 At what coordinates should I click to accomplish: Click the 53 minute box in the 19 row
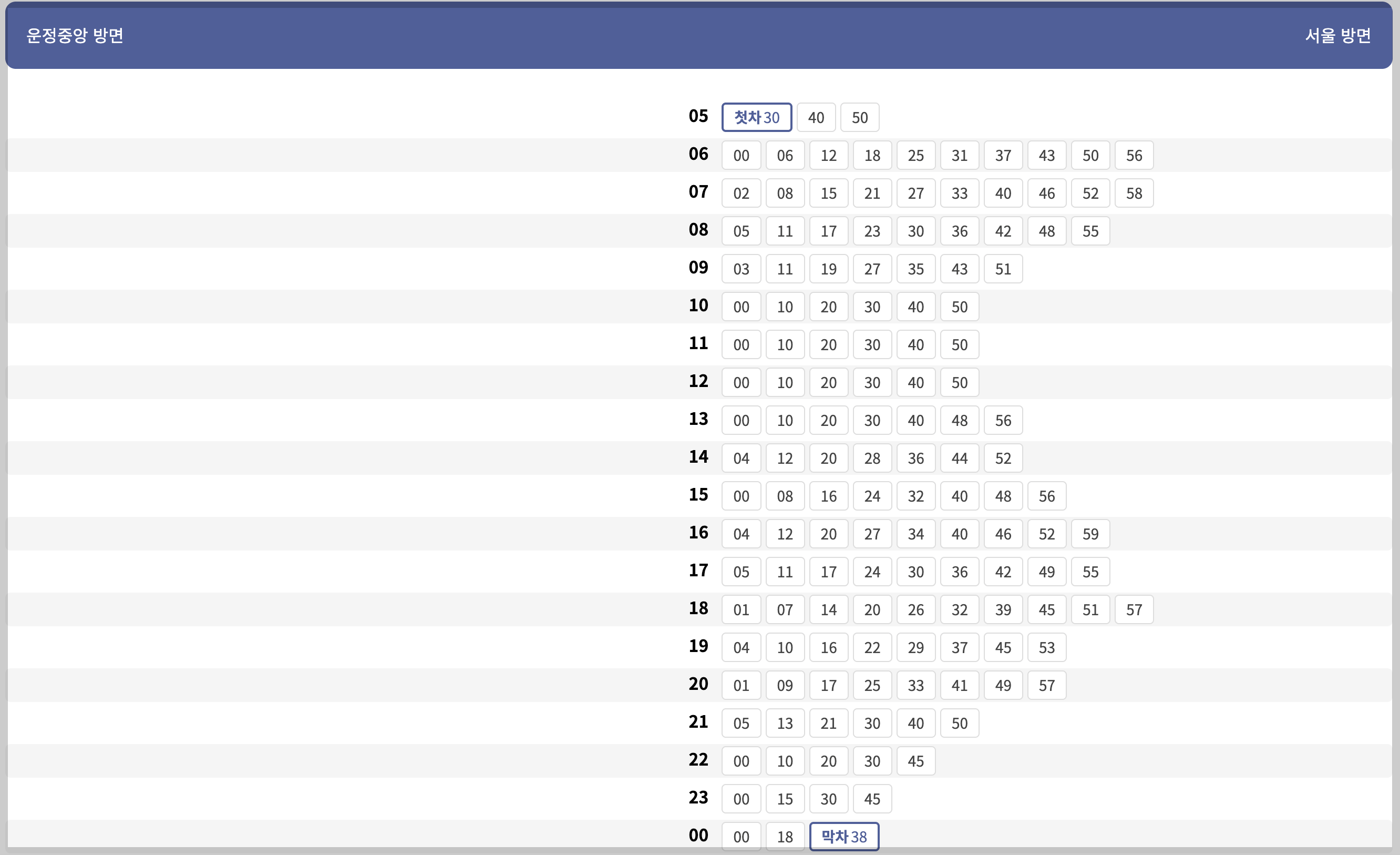[x=1047, y=647]
